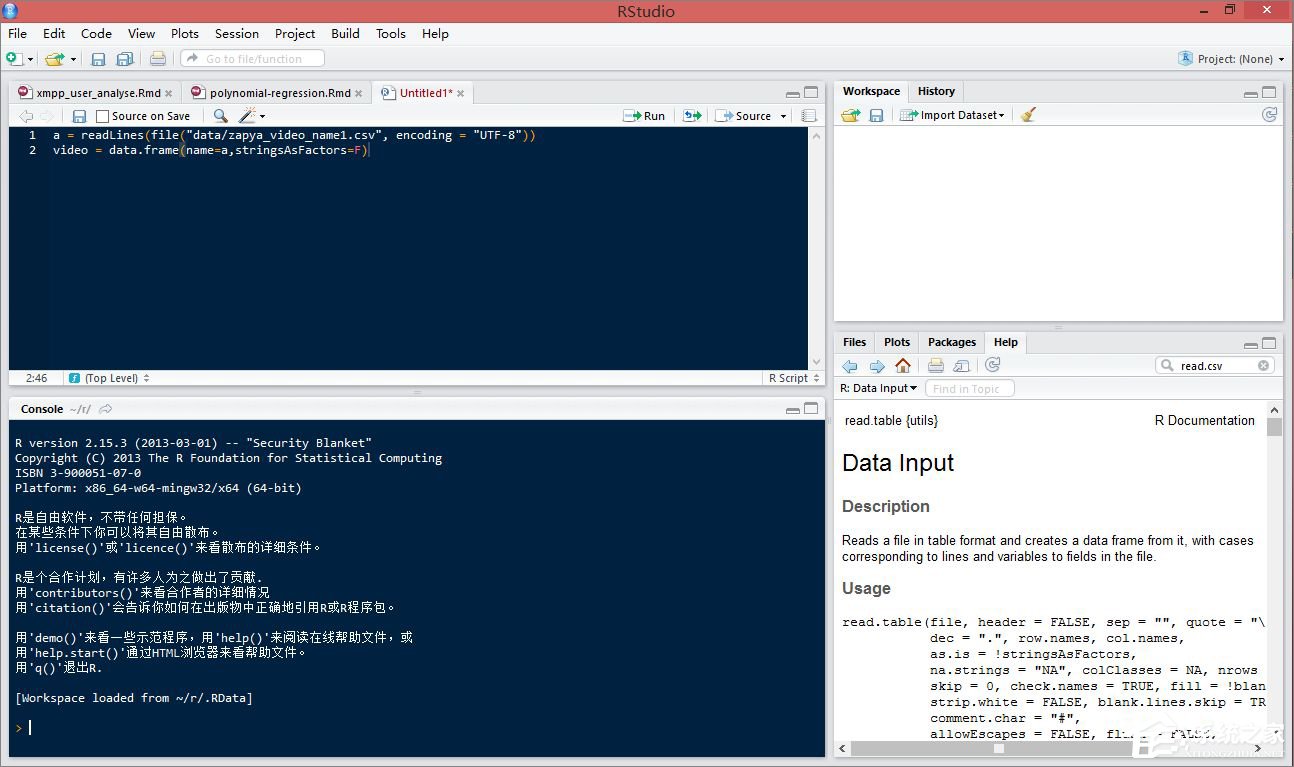This screenshot has width=1294, height=767.
Task: Open the Project: (None) dropdown
Action: coord(1232,59)
